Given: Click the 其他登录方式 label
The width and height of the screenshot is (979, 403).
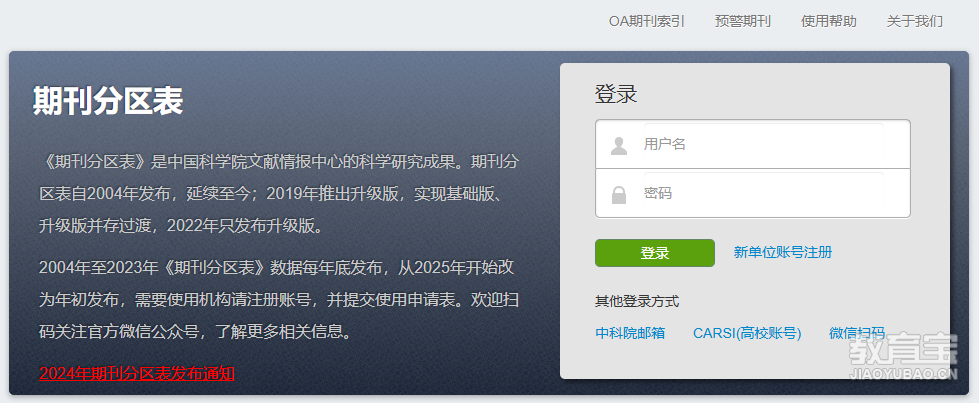Looking at the screenshot, I should (637, 302).
